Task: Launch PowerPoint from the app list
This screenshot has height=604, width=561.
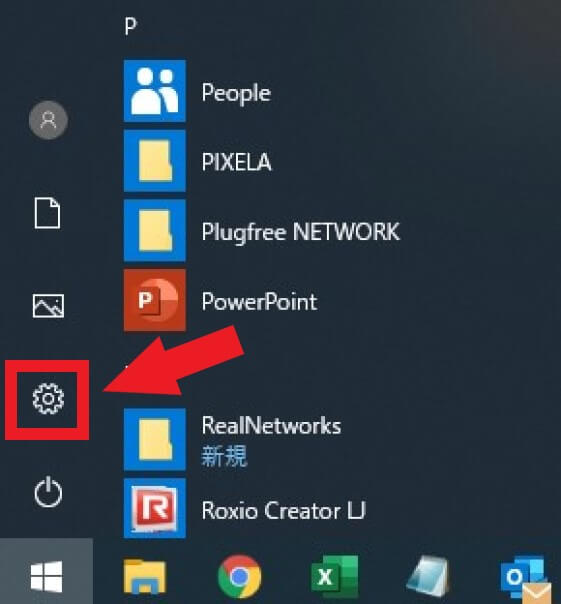Action: [262, 300]
